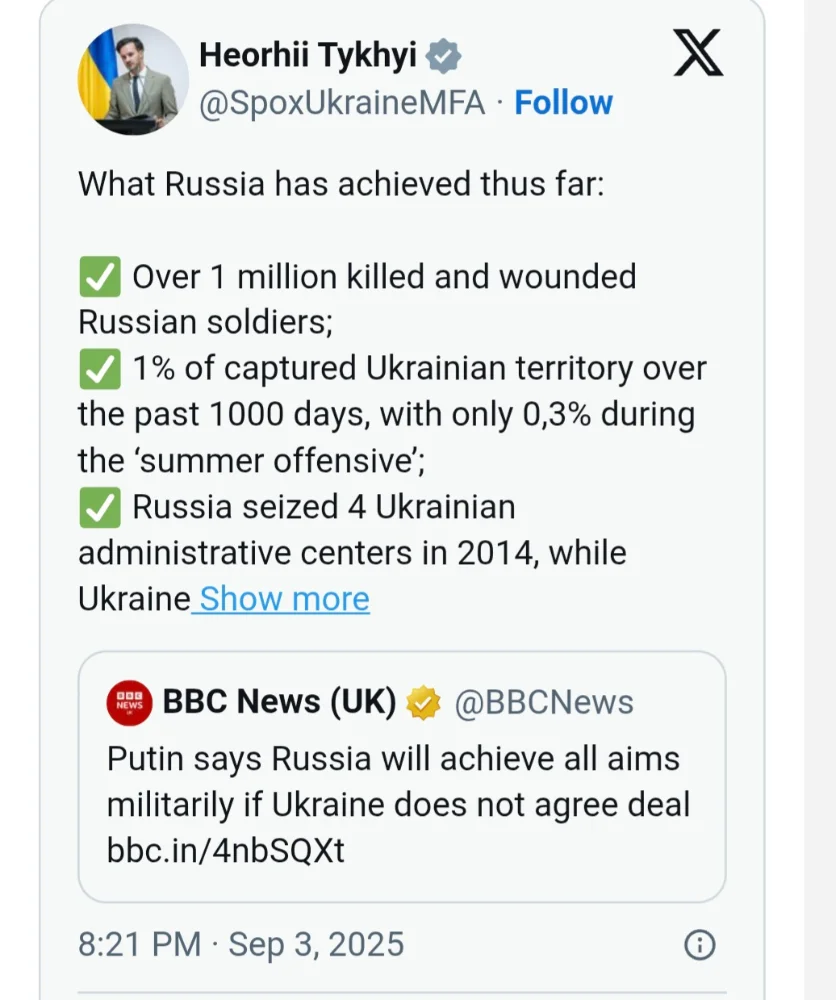
Task: Open the quoted tweet text about Putin
Action: tap(398, 781)
